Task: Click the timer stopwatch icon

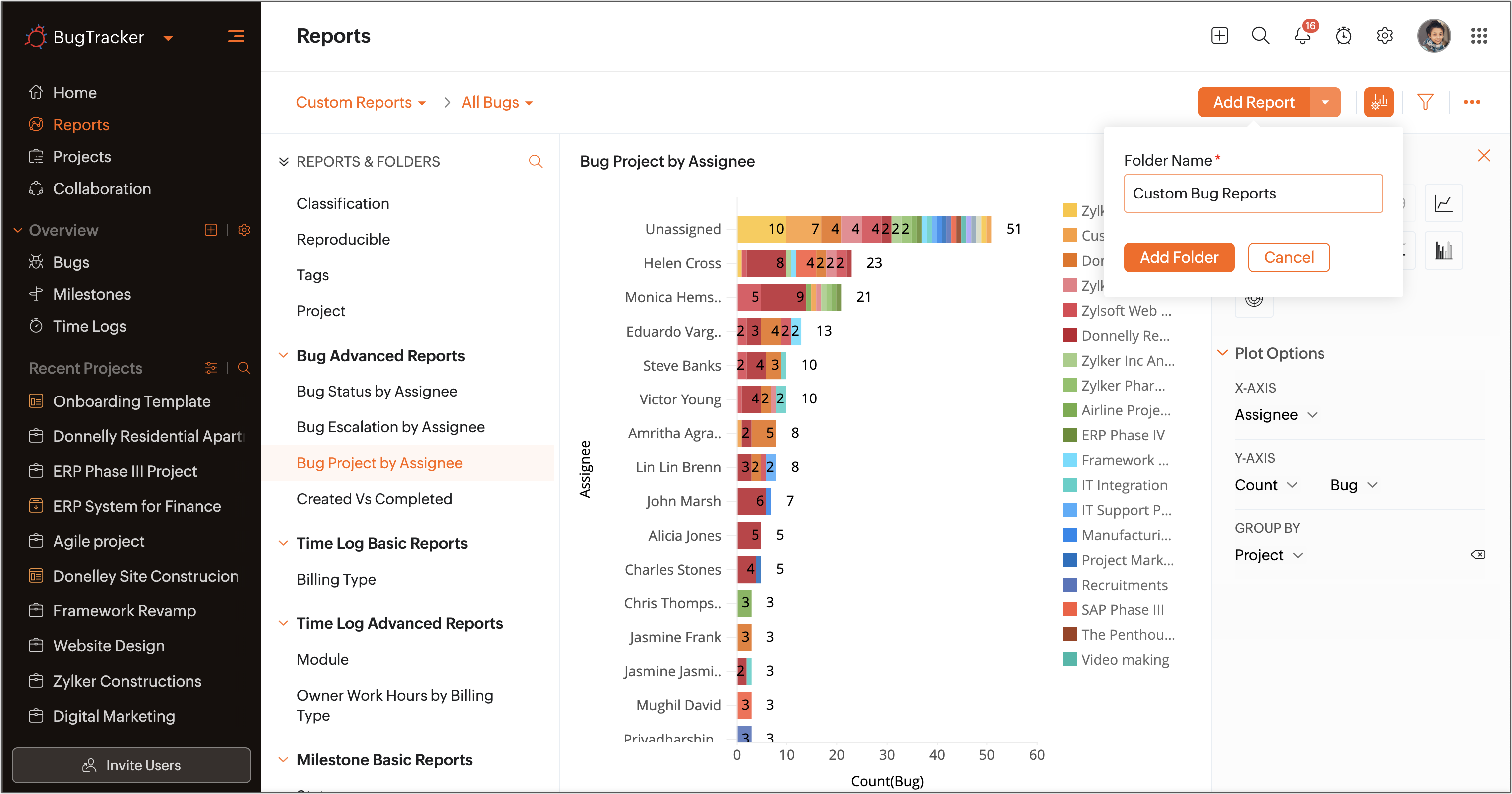Action: pyautogui.click(x=1343, y=36)
